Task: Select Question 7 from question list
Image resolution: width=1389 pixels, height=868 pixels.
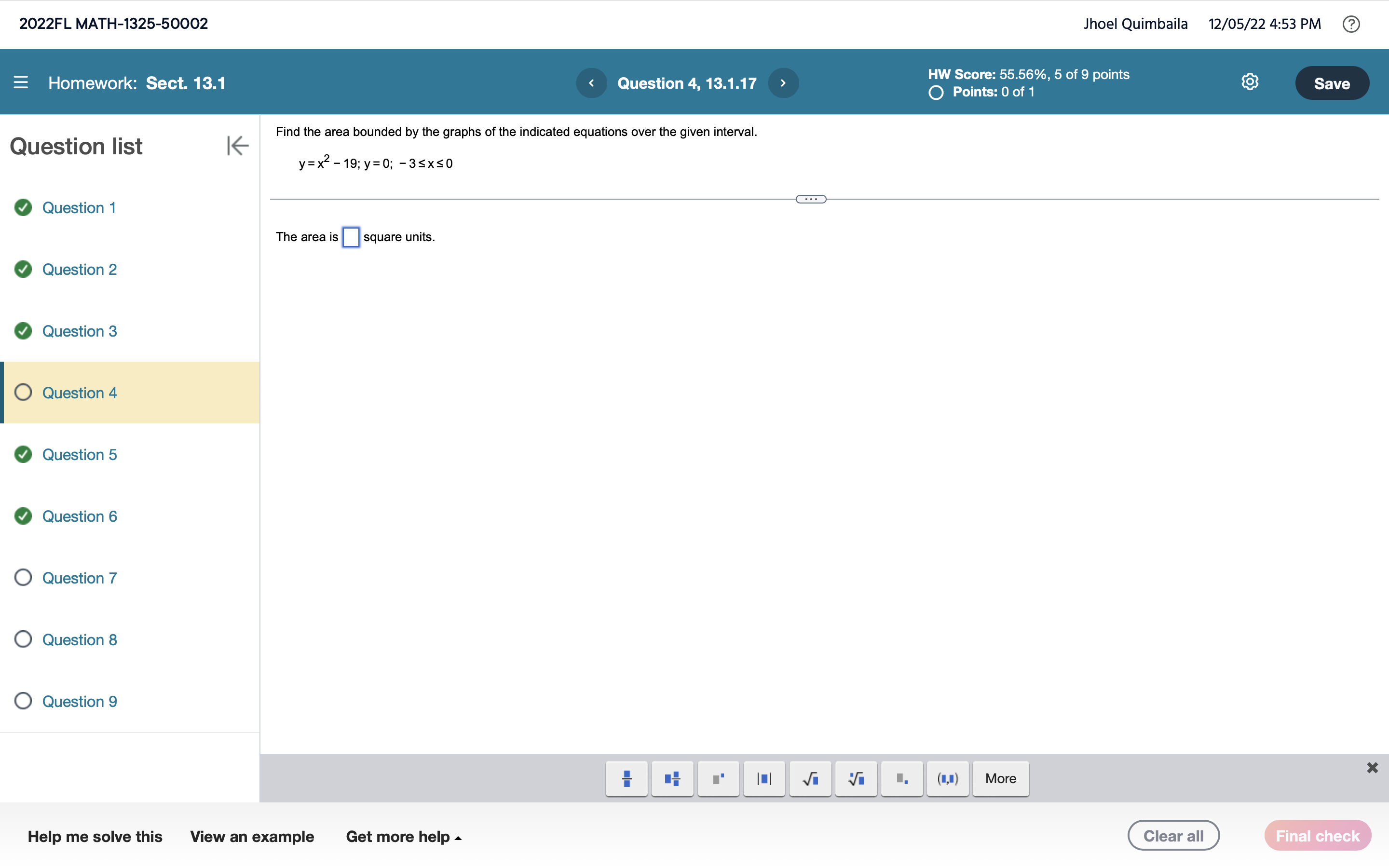Action: coord(79,577)
